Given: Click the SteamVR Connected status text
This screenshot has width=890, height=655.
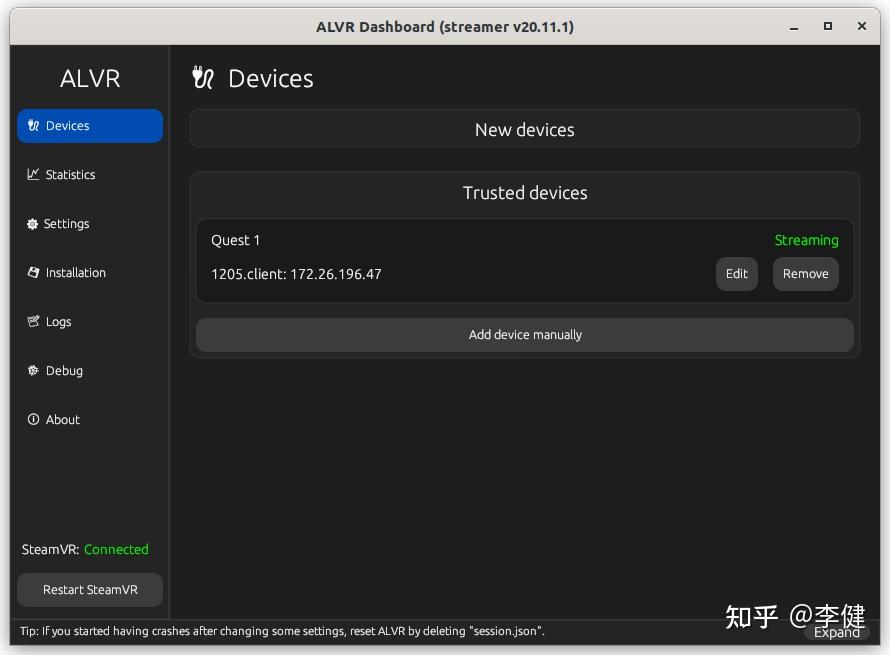Looking at the screenshot, I should coord(116,549).
